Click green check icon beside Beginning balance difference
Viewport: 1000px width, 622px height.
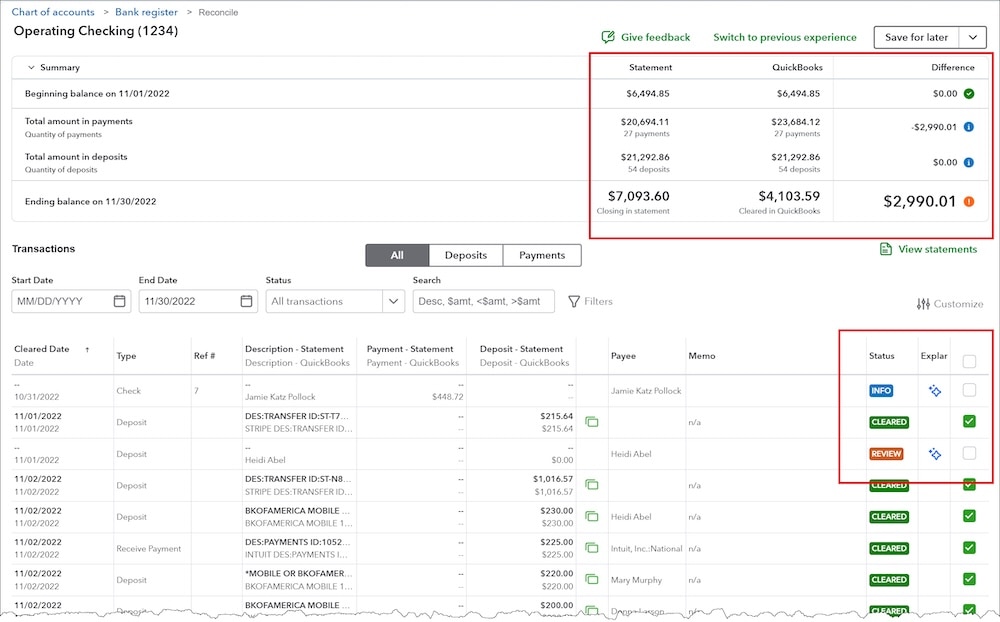(x=969, y=94)
